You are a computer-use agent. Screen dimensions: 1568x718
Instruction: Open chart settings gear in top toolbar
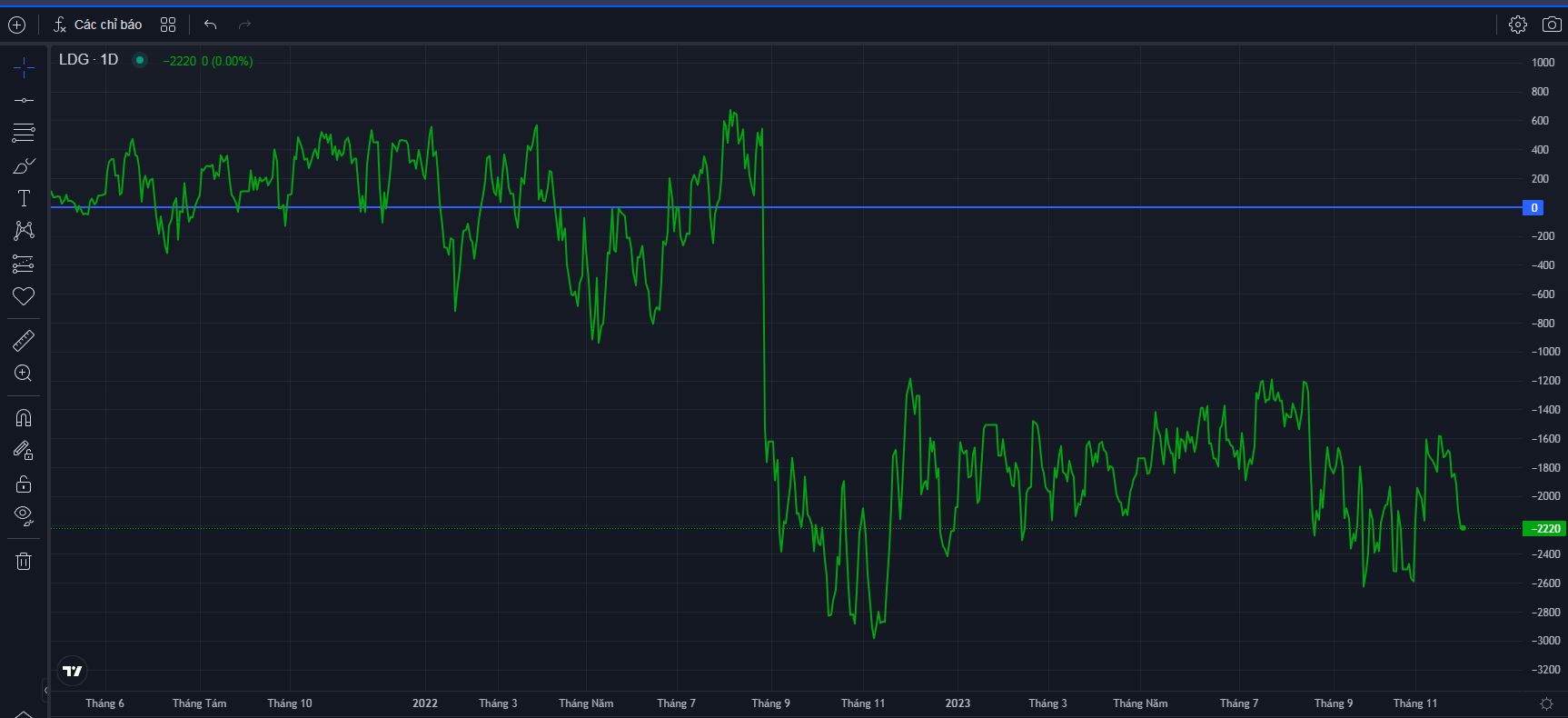(1518, 25)
